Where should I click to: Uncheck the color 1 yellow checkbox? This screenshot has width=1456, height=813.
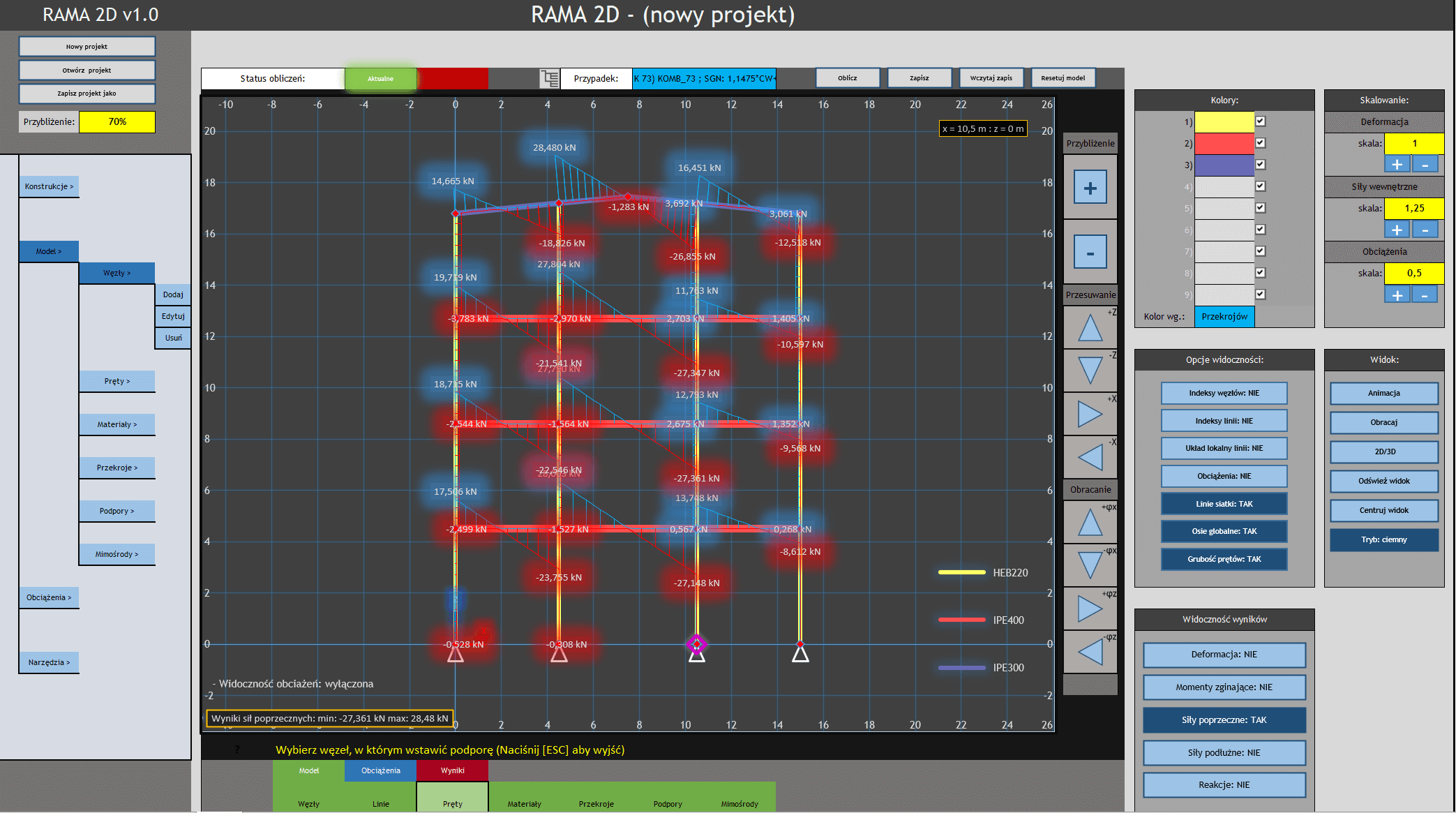[1260, 121]
